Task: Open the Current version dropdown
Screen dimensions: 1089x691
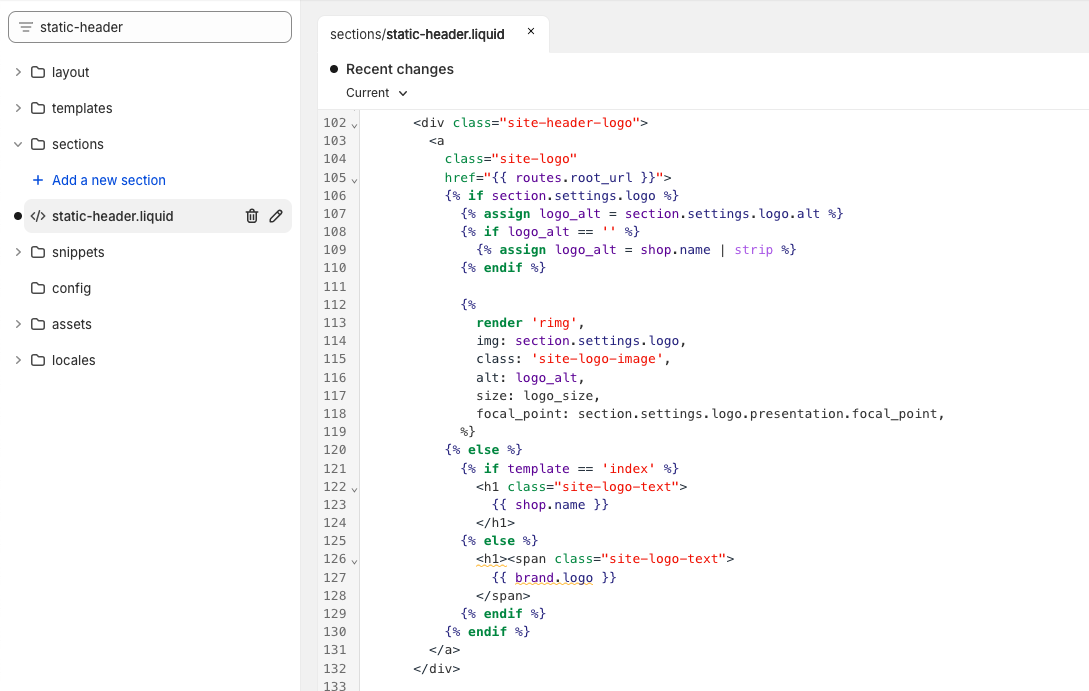Action: [377, 93]
